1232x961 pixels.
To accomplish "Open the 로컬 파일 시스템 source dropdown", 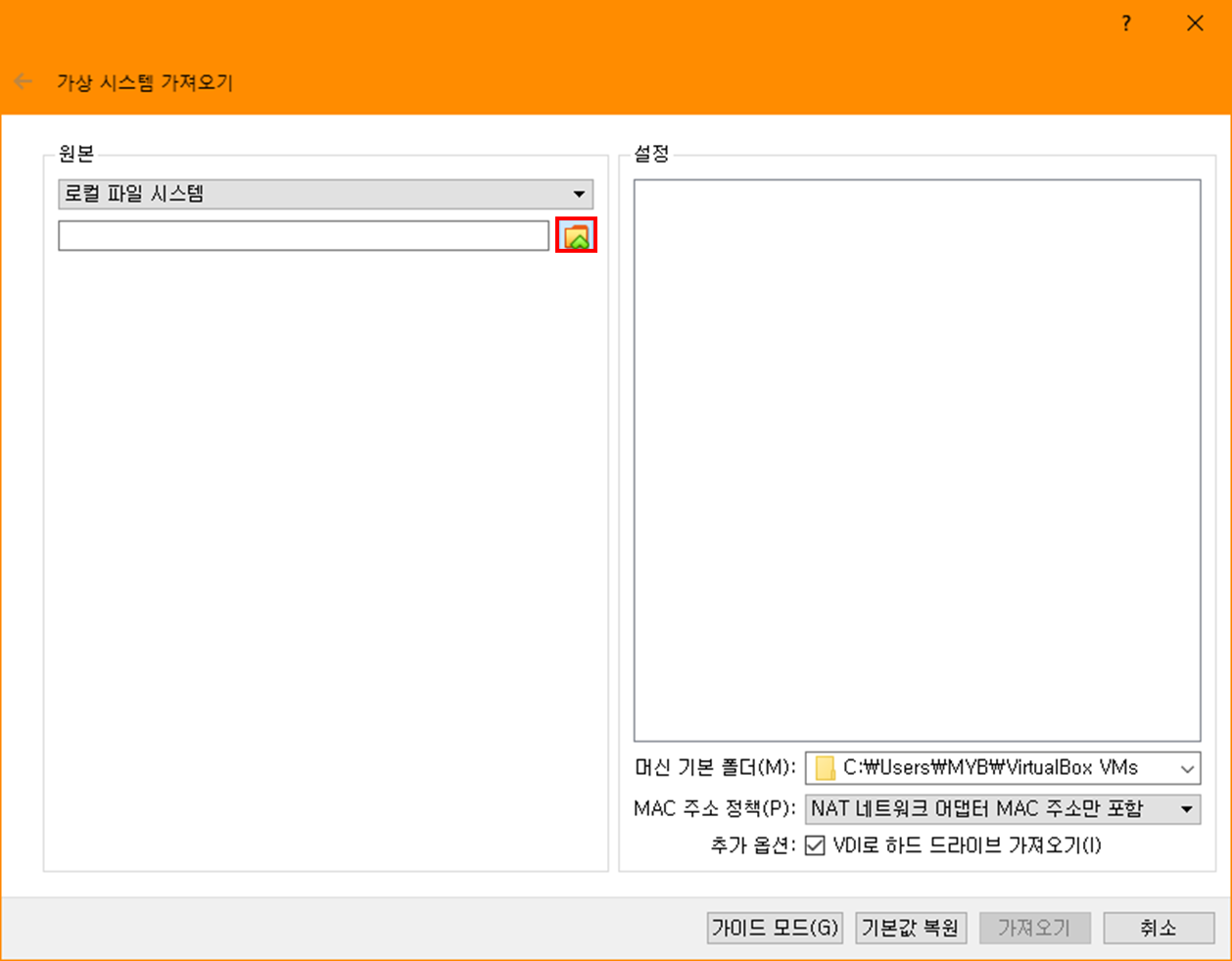I will coord(323,193).
